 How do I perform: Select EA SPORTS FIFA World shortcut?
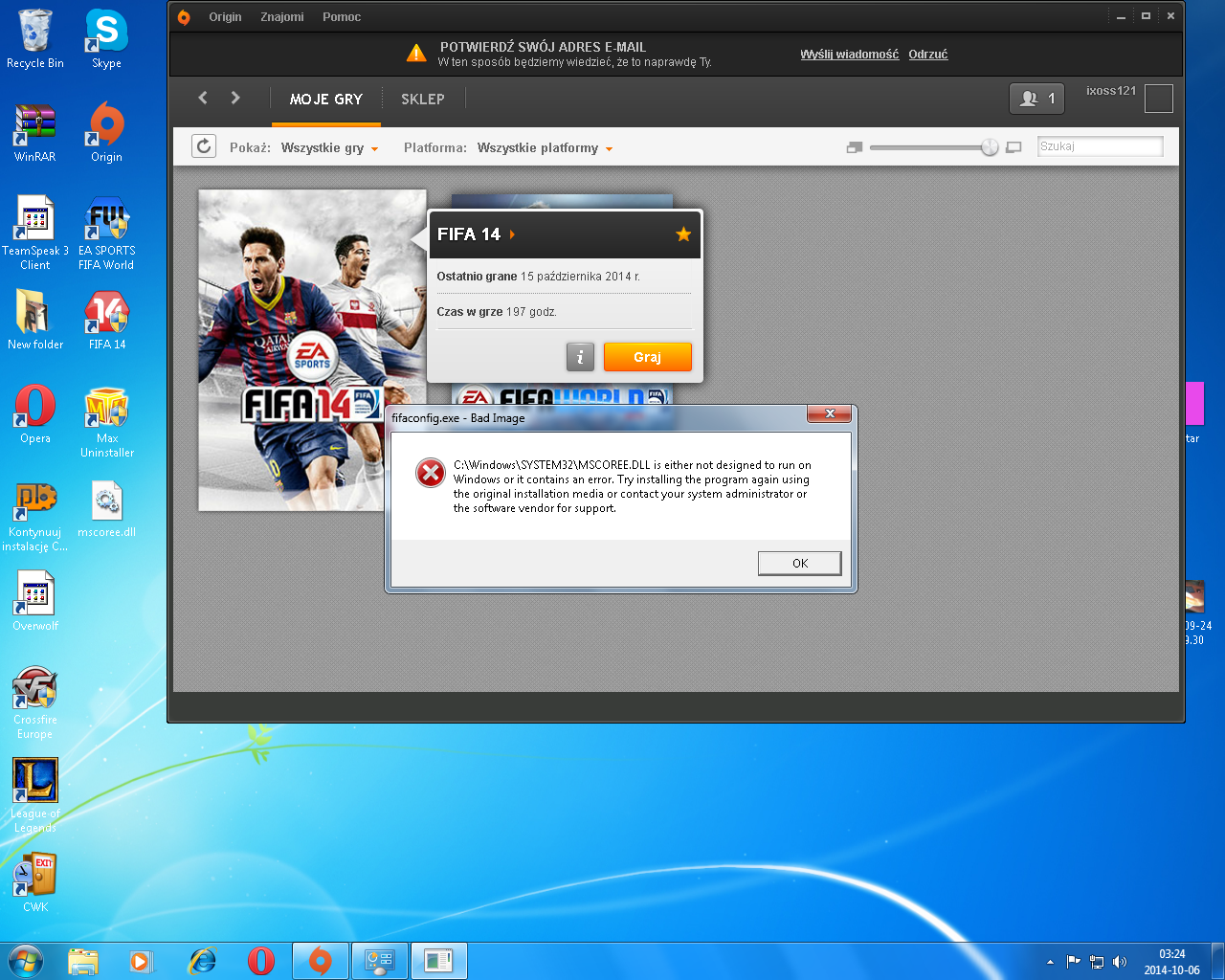click(106, 234)
